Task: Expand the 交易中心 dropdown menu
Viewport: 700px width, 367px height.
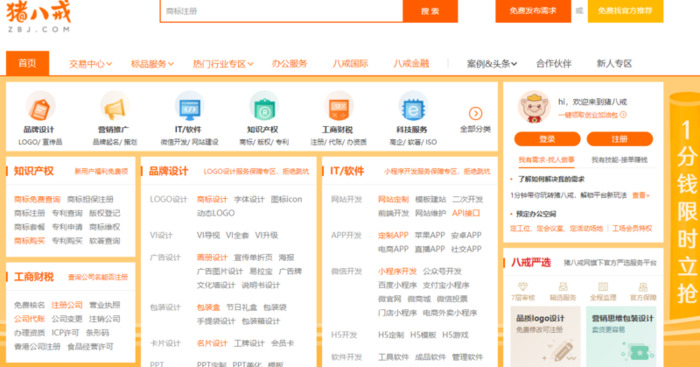Action: coord(90,64)
